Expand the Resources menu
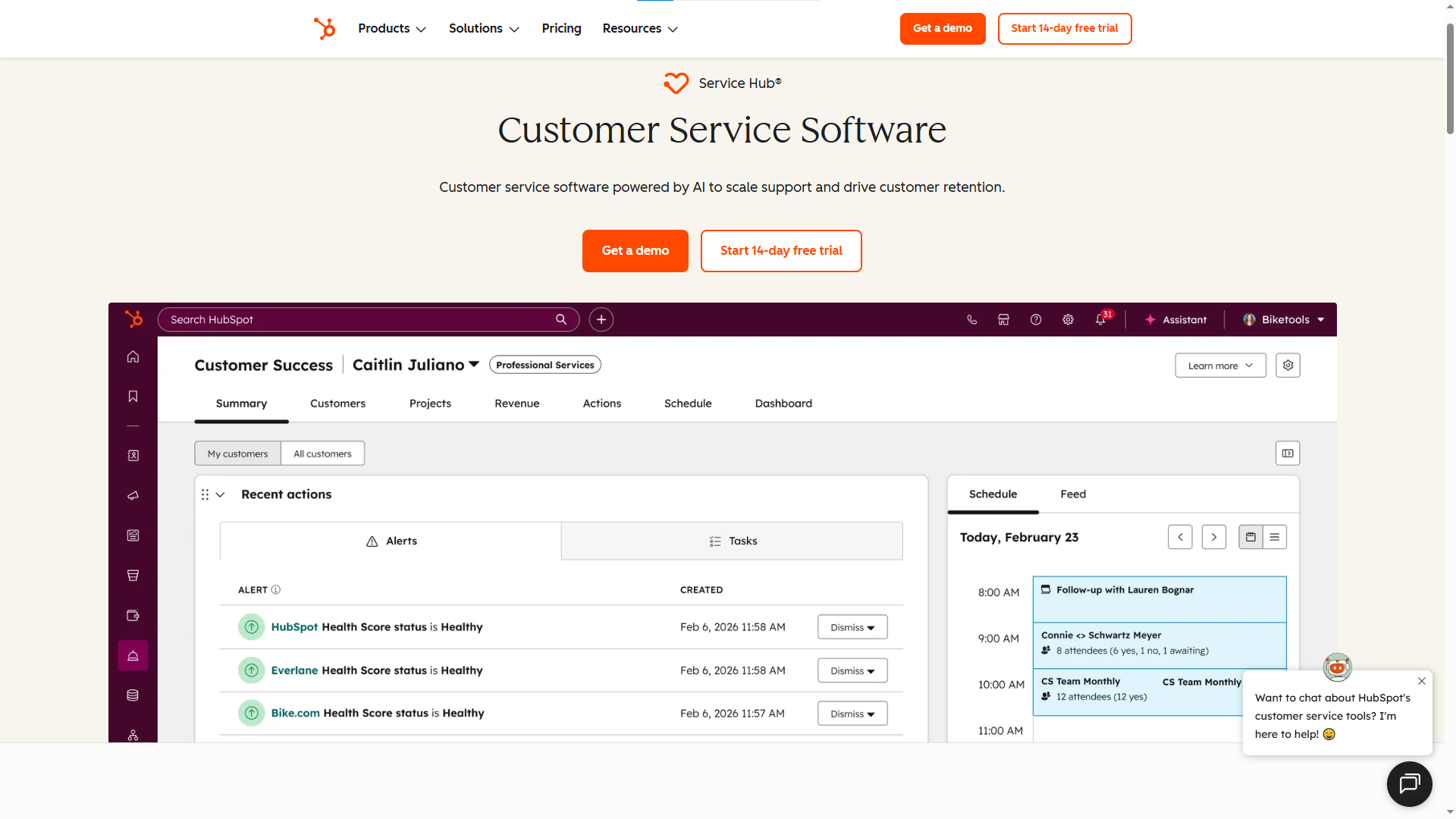Viewport: 1456px width, 819px height. (x=640, y=29)
